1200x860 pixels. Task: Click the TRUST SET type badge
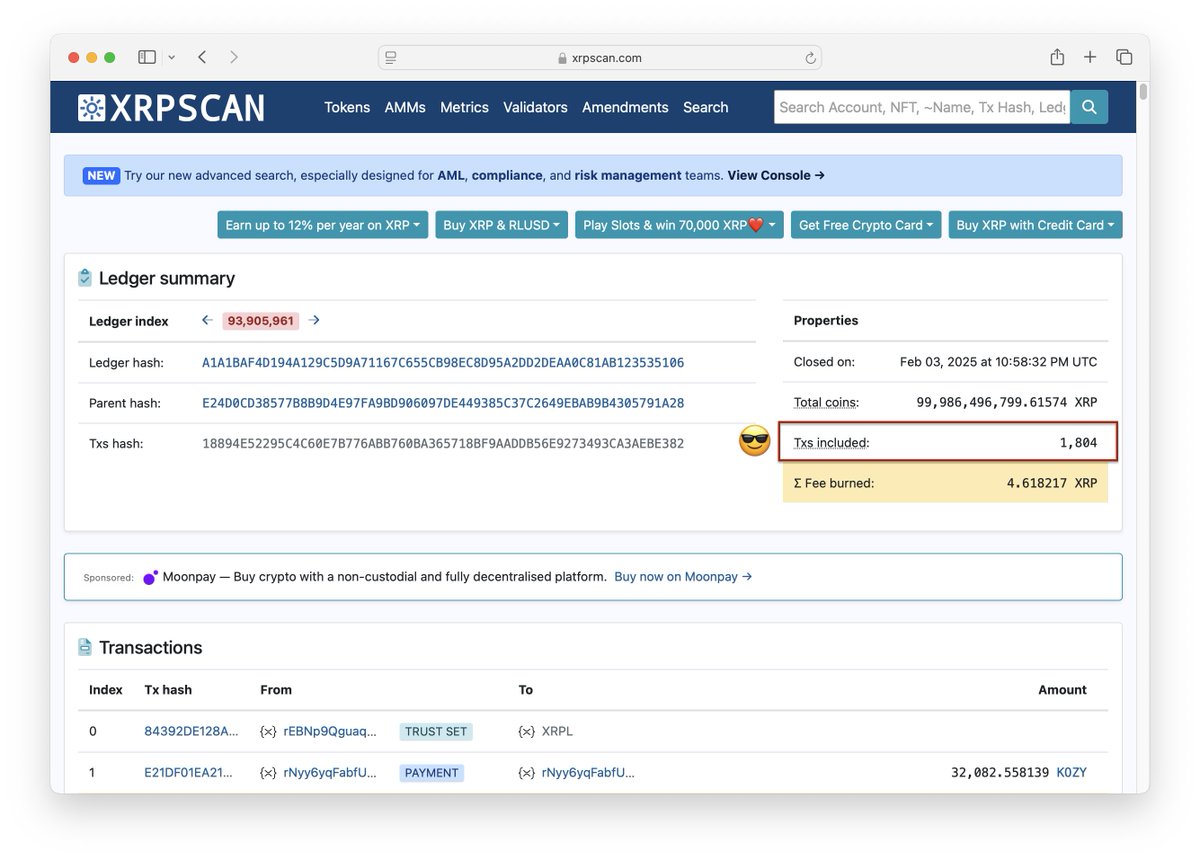point(436,731)
